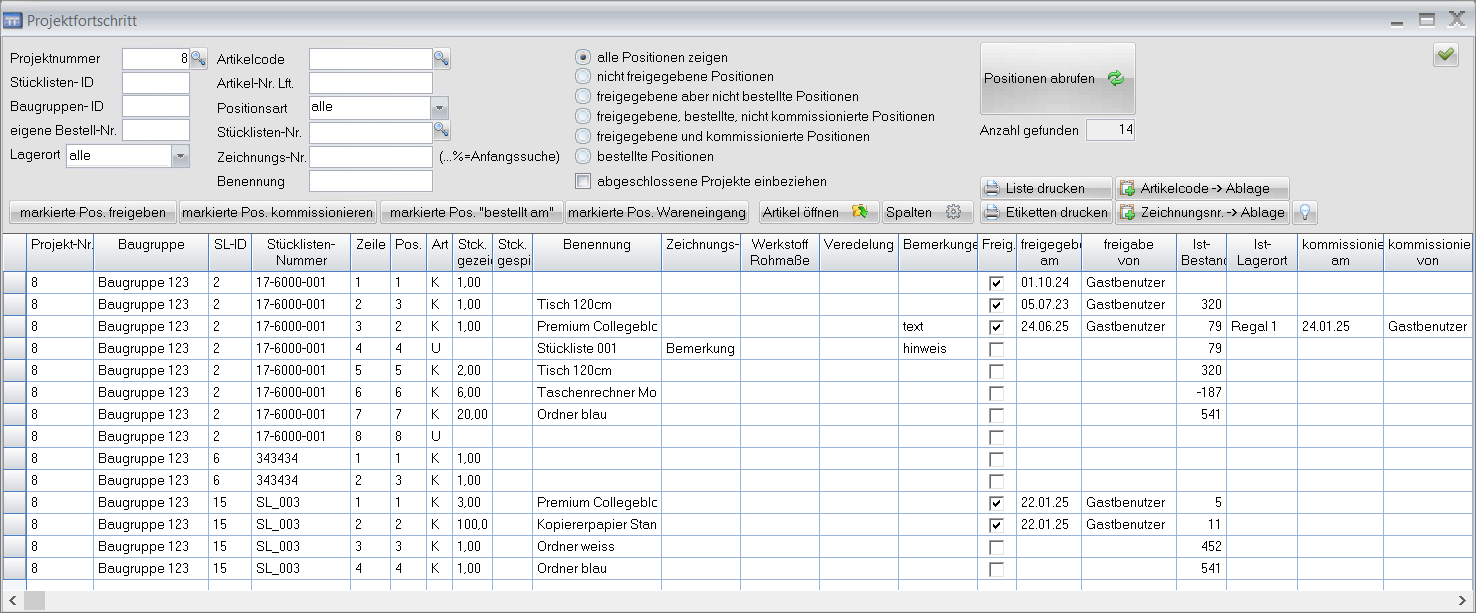Open the Lagerort dropdown
Image resolution: width=1476 pixels, height=613 pixels.
(180, 156)
